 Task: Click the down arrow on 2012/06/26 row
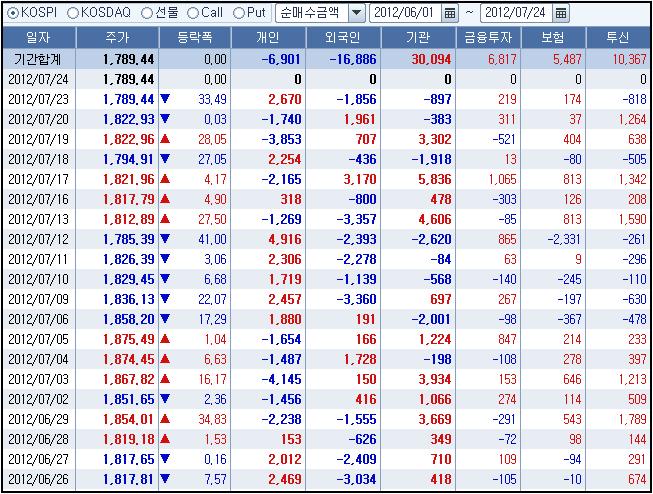coord(165,479)
